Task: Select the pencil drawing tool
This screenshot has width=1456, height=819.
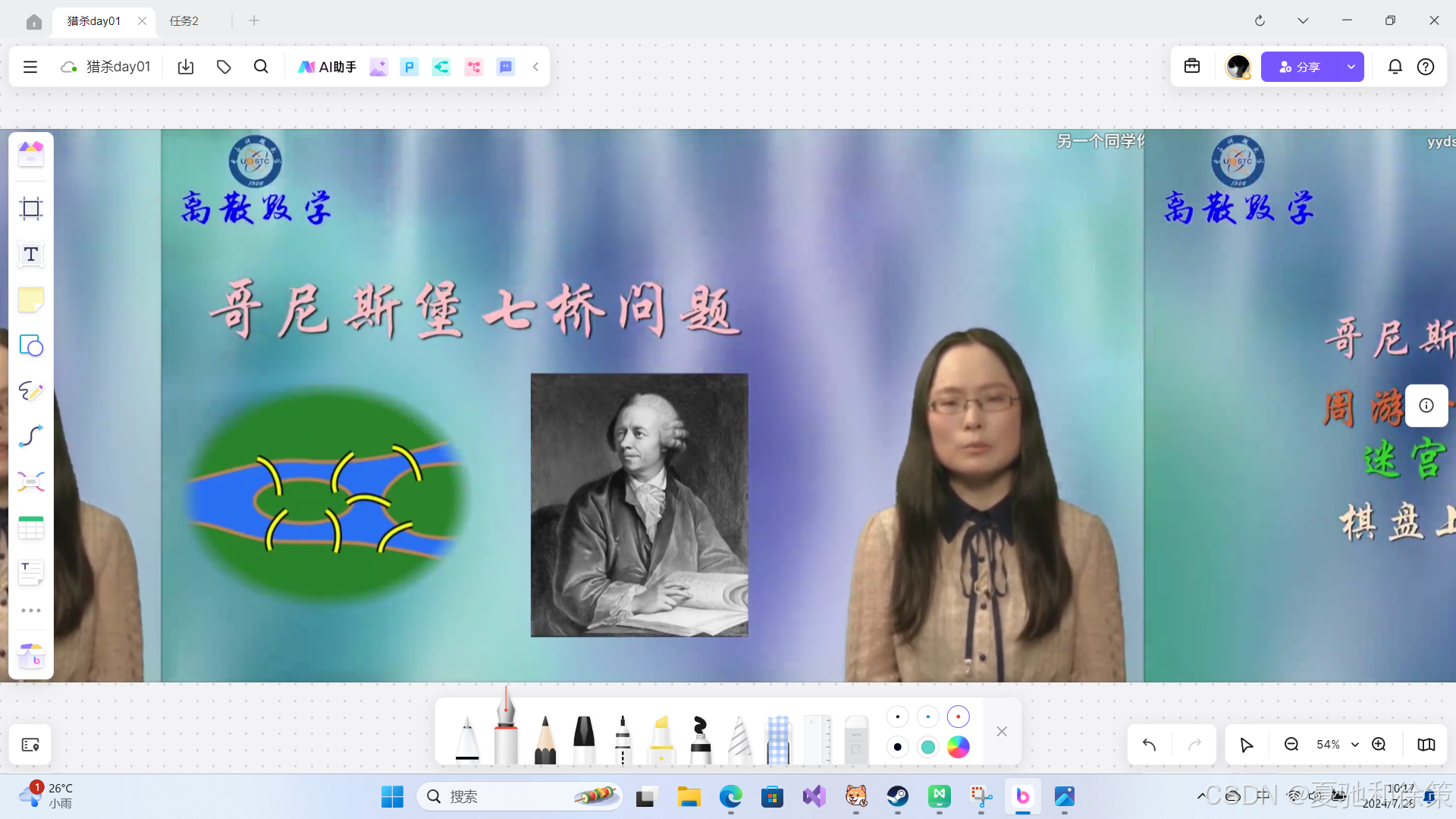Action: coord(544,739)
